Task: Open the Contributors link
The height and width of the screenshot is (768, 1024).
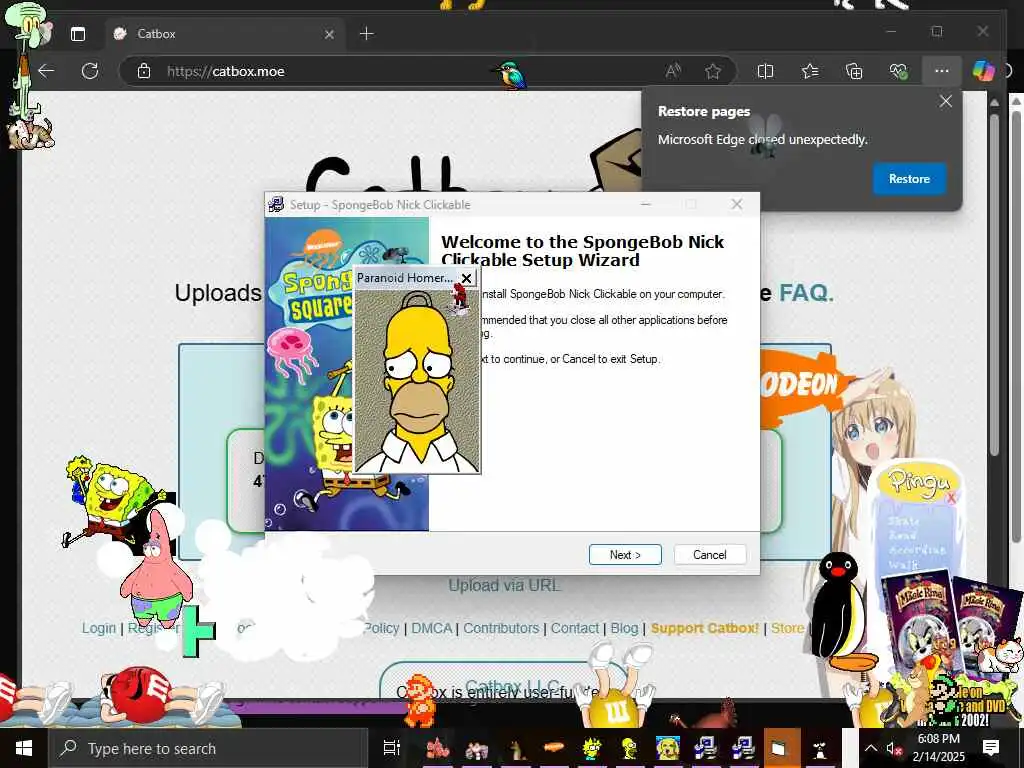Action: coord(501,628)
